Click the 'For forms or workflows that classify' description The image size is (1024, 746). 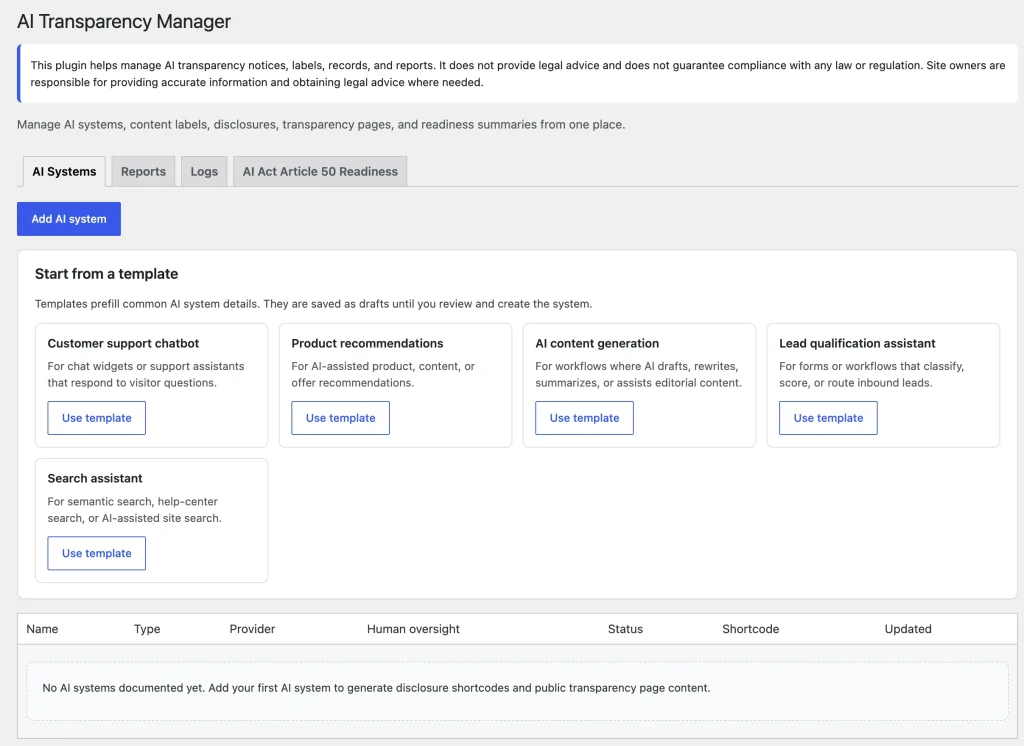[x=871, y=374]
